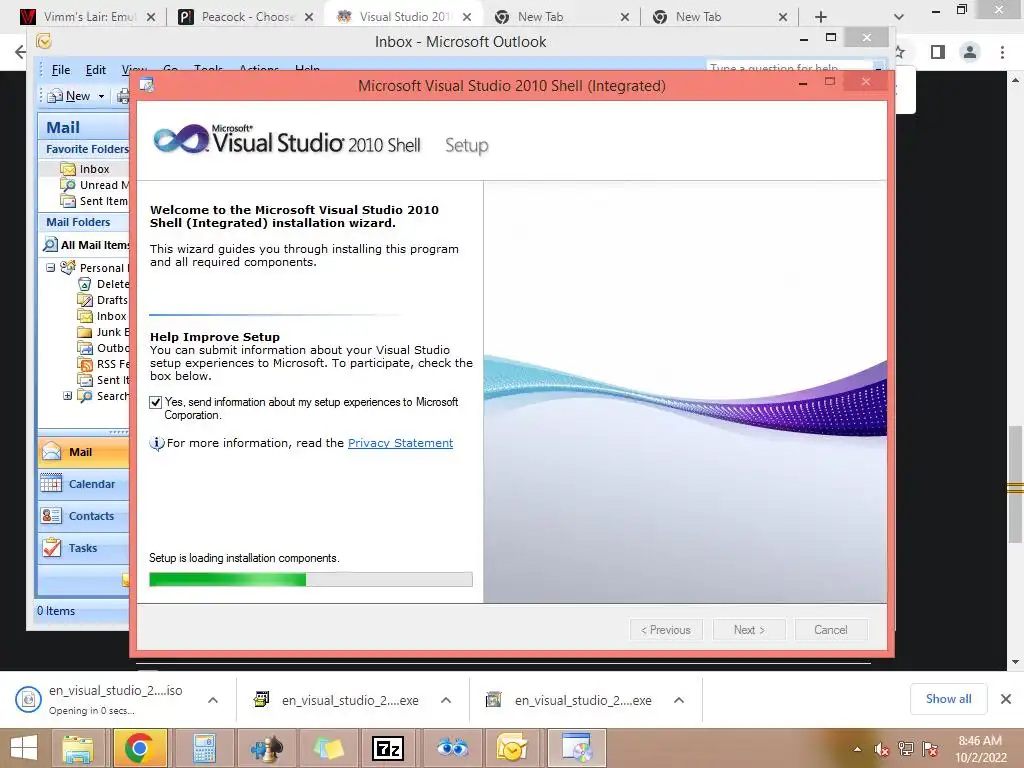Select Inbox under Favorite Folders
Viewport: 1024px width, 768px height.
[94, 169]
